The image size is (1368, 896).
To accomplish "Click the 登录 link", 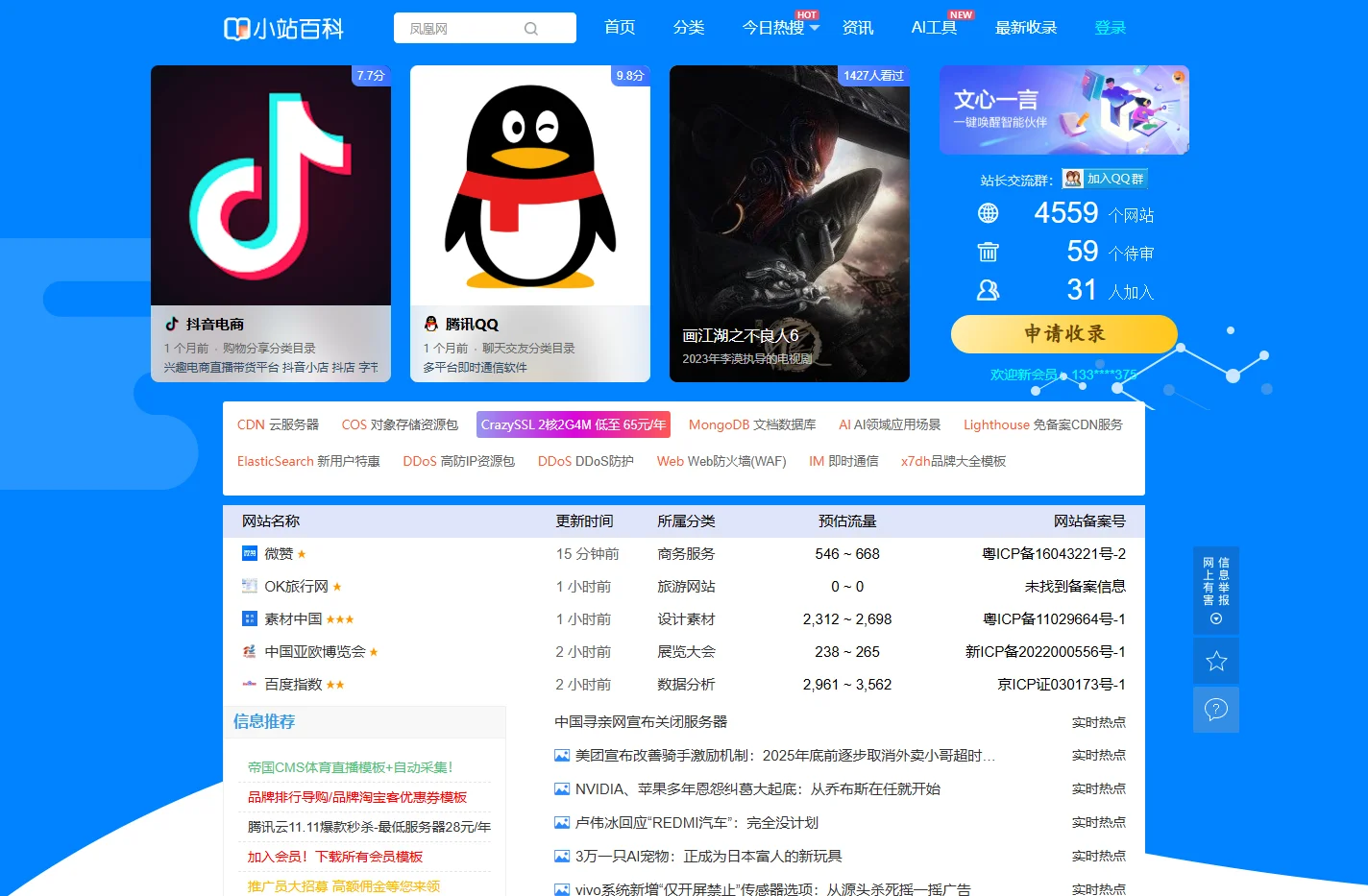I will click(x=1111, y=28).
